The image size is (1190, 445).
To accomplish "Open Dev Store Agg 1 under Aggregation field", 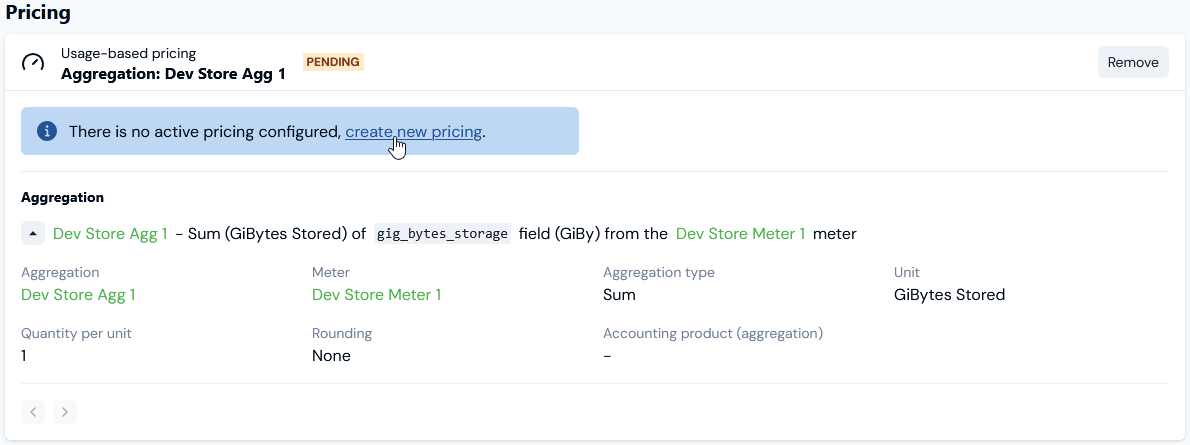I will pyautogui.click(x=78, y=295).
